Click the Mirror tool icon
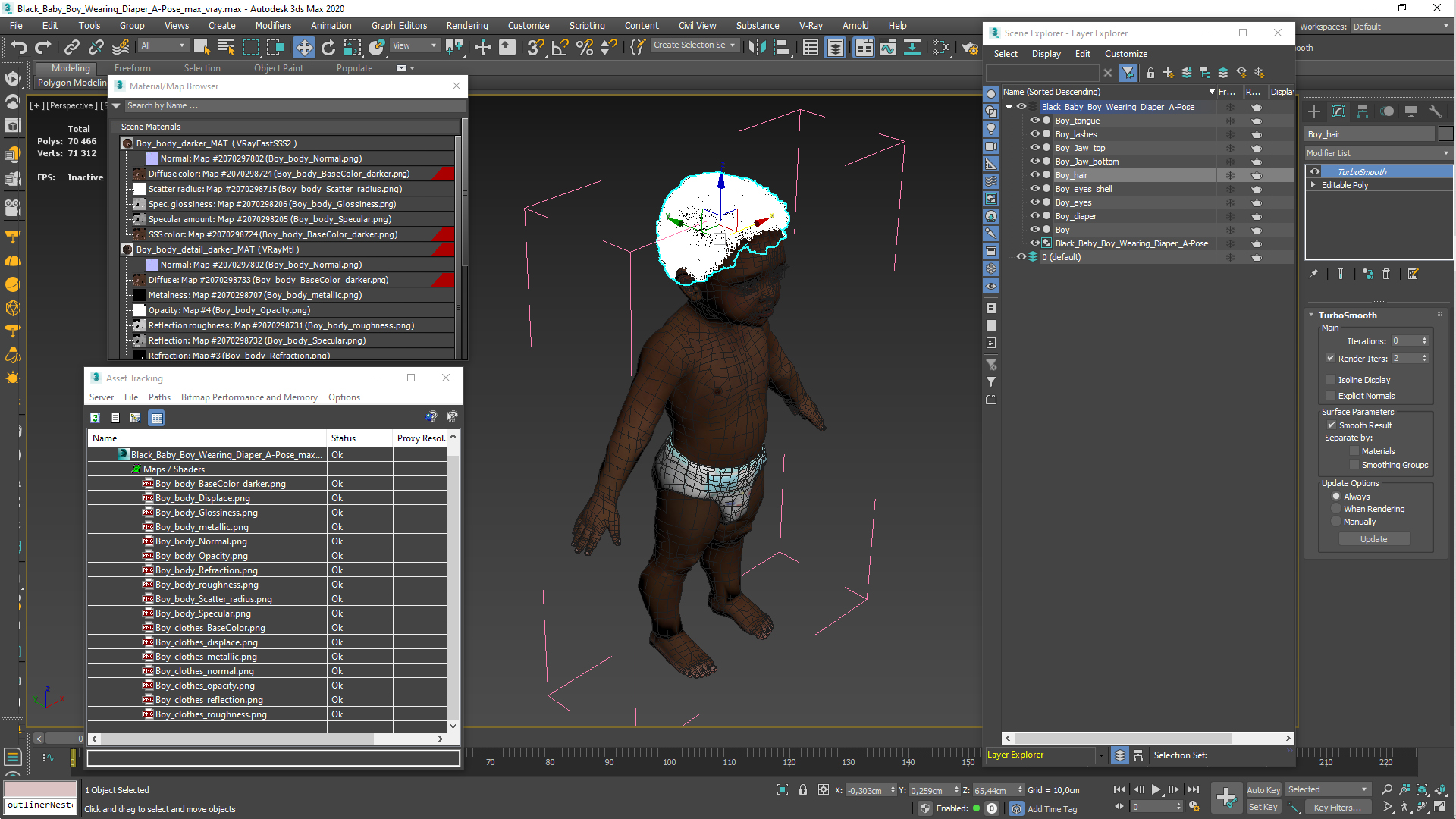Screen dimensions: 1456x819 757,47
